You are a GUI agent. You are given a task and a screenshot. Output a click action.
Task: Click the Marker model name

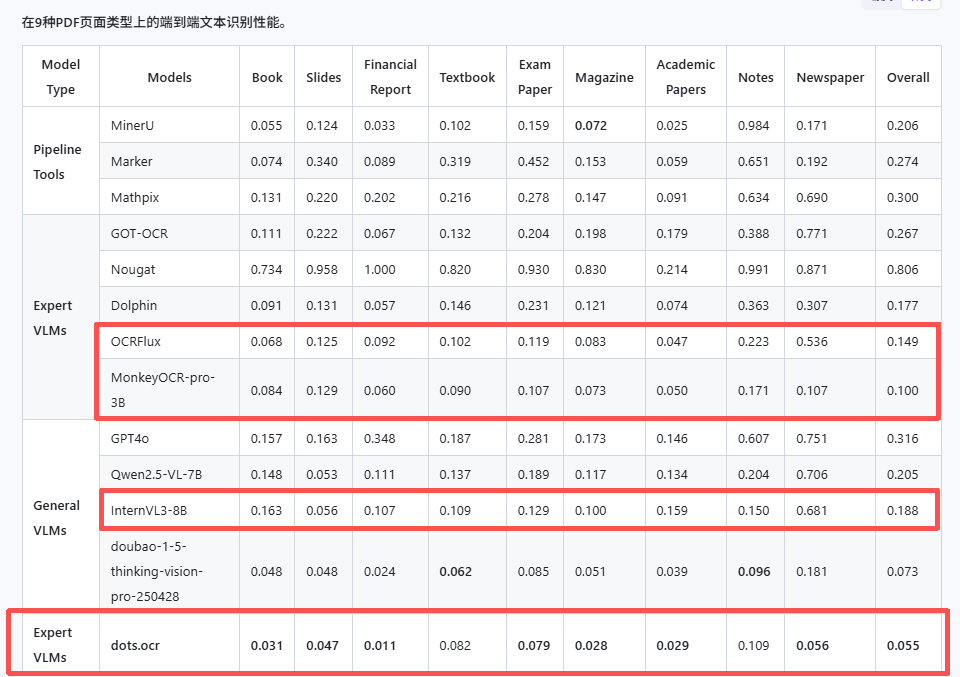point(131,162)
